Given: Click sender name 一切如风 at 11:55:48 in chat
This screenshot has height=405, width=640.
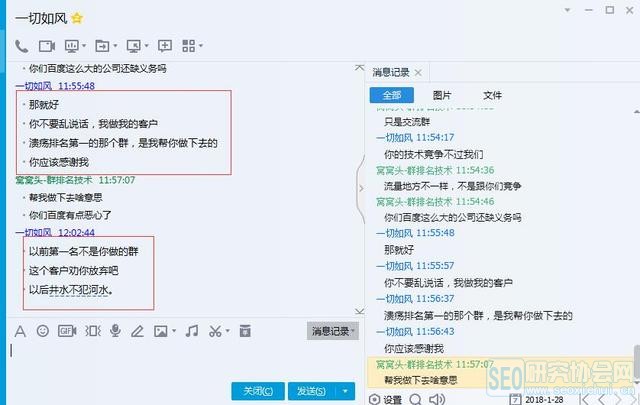Looking at the screenshot, I should [x=34, y=86].
